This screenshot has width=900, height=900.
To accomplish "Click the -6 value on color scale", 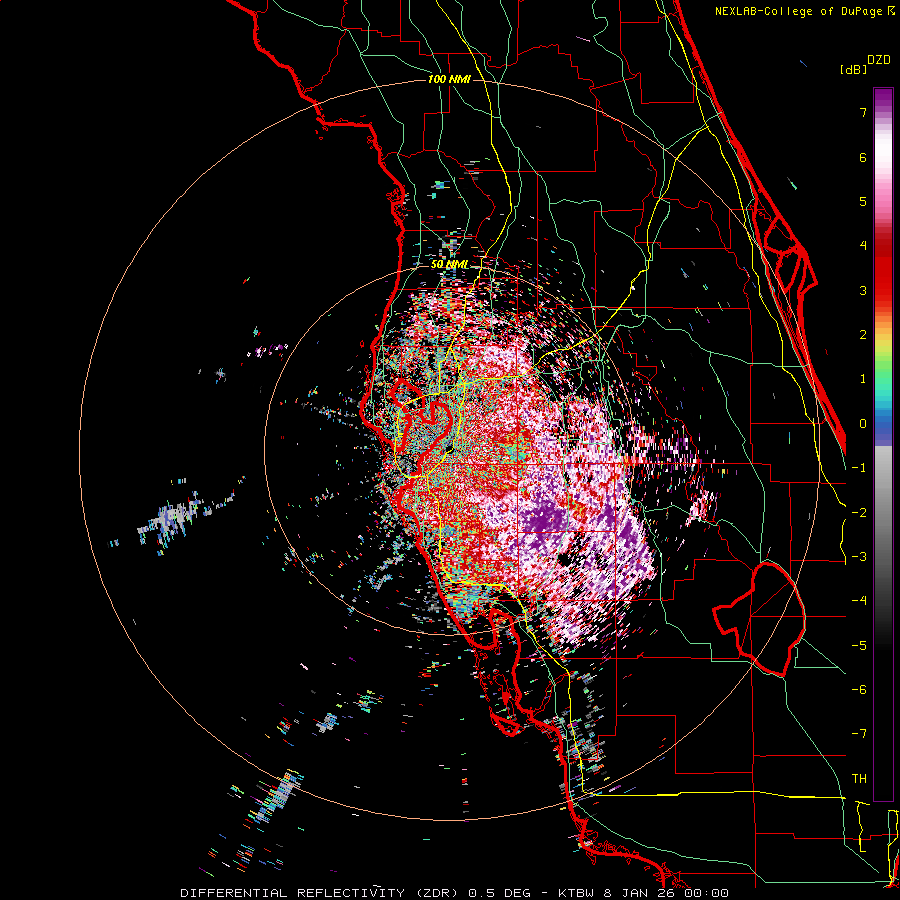I will [859, 690].
